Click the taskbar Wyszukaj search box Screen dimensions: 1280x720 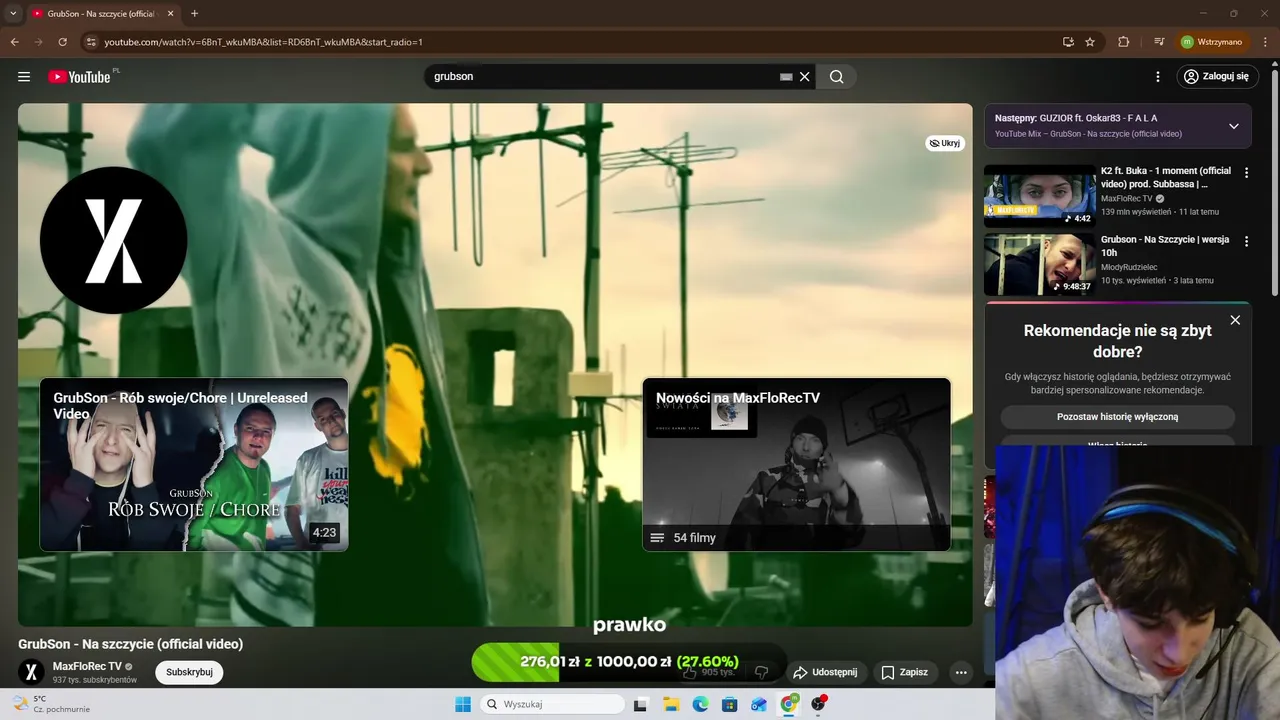pyautogui.click(x=552, y=704)
